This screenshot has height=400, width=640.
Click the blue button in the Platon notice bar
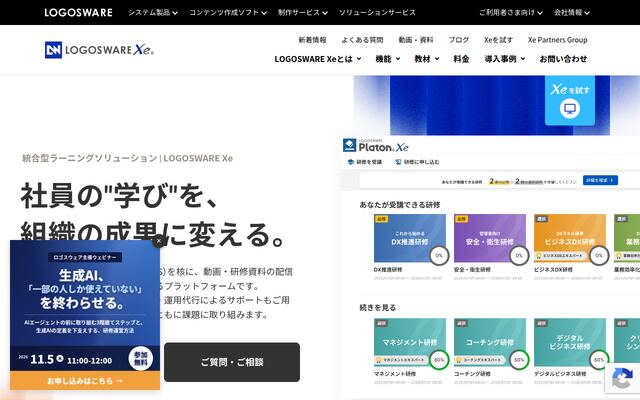[600, 180]
